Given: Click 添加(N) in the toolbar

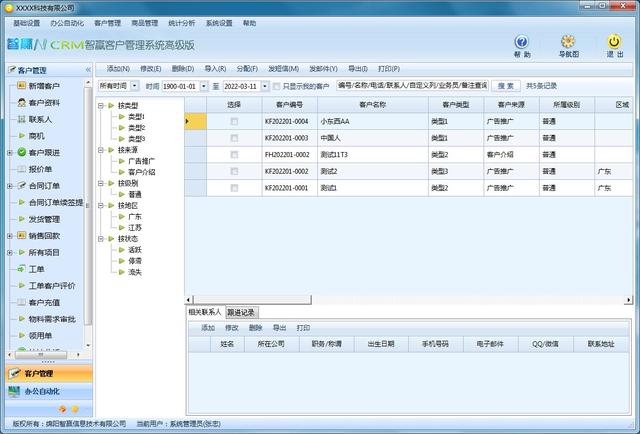Looking at the screenshot, I should (x=118, y=69).
